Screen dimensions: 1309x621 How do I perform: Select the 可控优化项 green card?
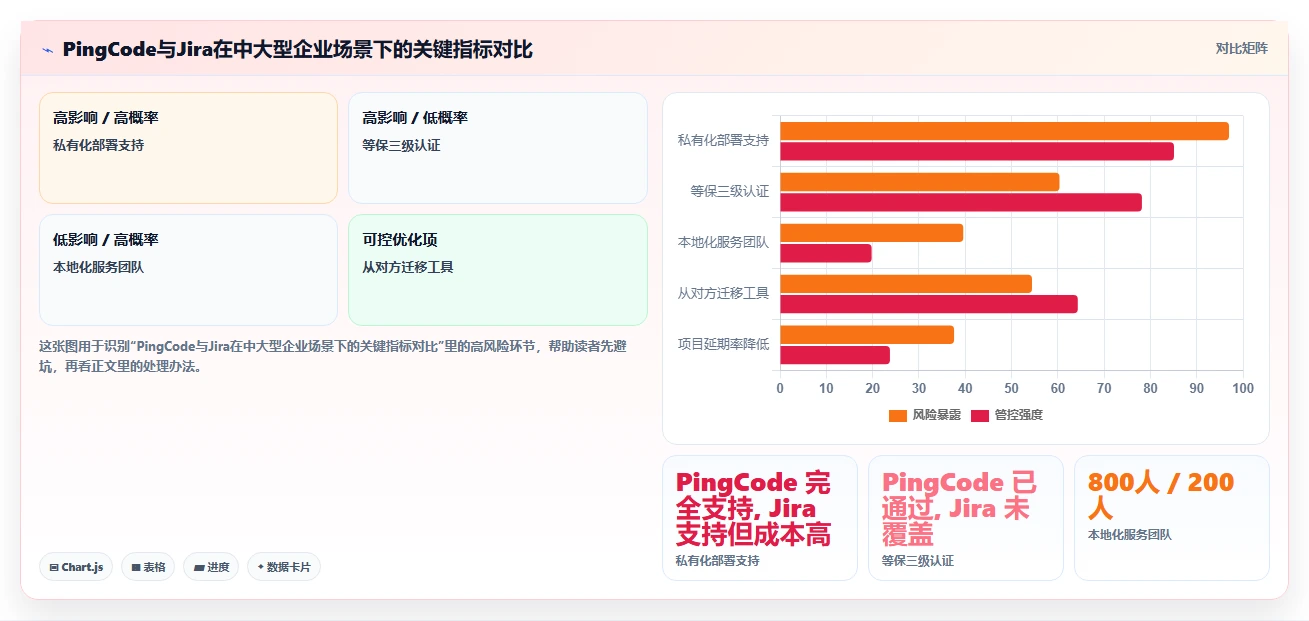tap(498, 270)
